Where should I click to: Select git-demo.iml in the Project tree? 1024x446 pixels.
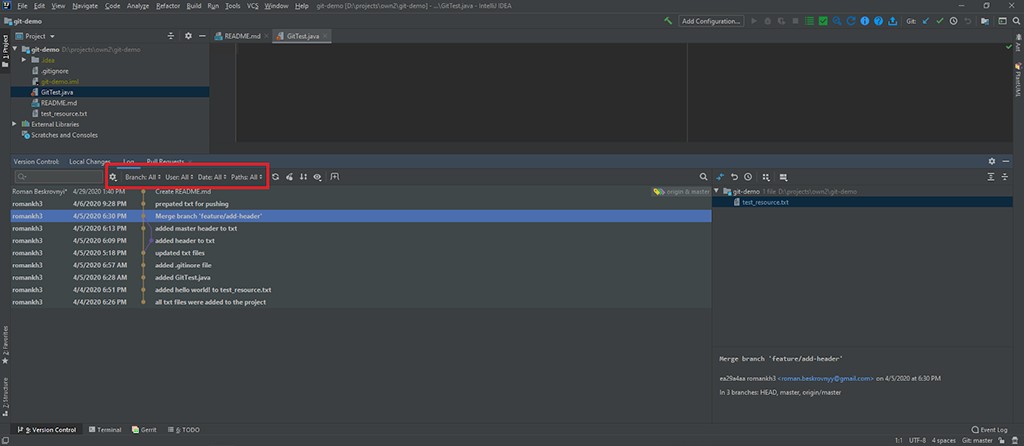59,82
